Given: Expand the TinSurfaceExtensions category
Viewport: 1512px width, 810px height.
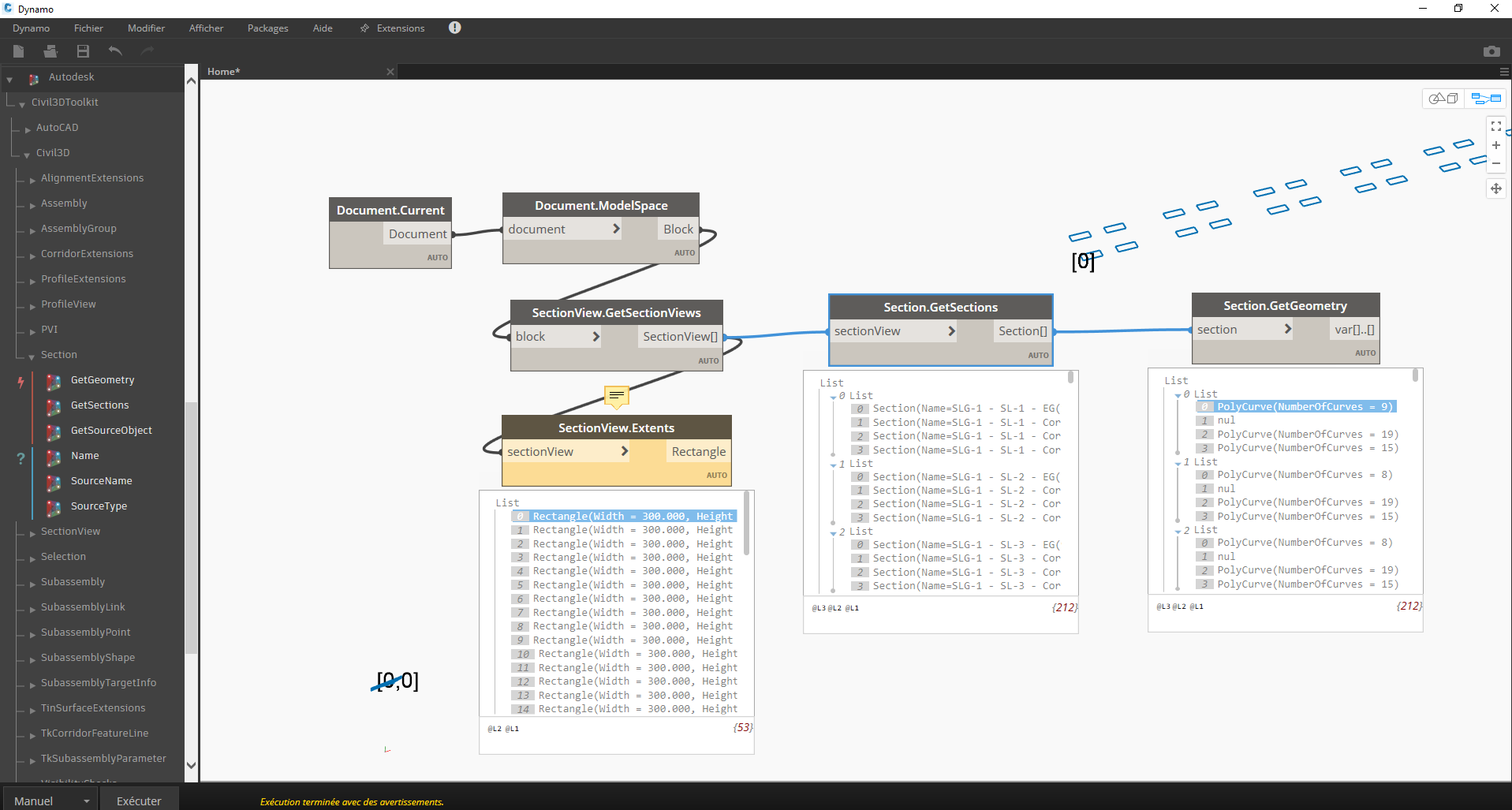Looking at the screenshot, I should (32, 710).
